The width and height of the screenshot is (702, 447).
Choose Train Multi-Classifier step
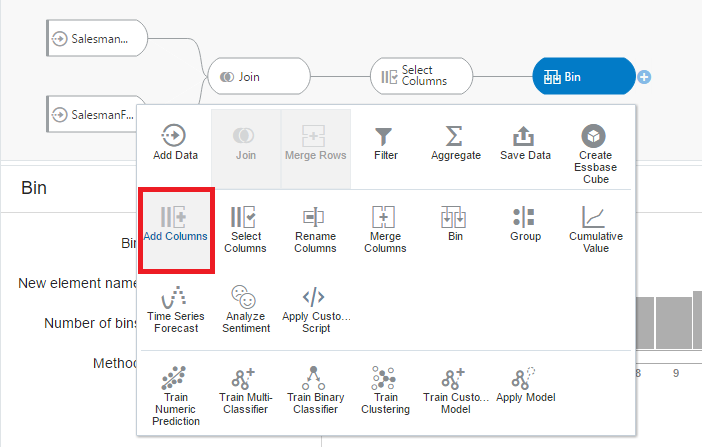pos(245,390)
